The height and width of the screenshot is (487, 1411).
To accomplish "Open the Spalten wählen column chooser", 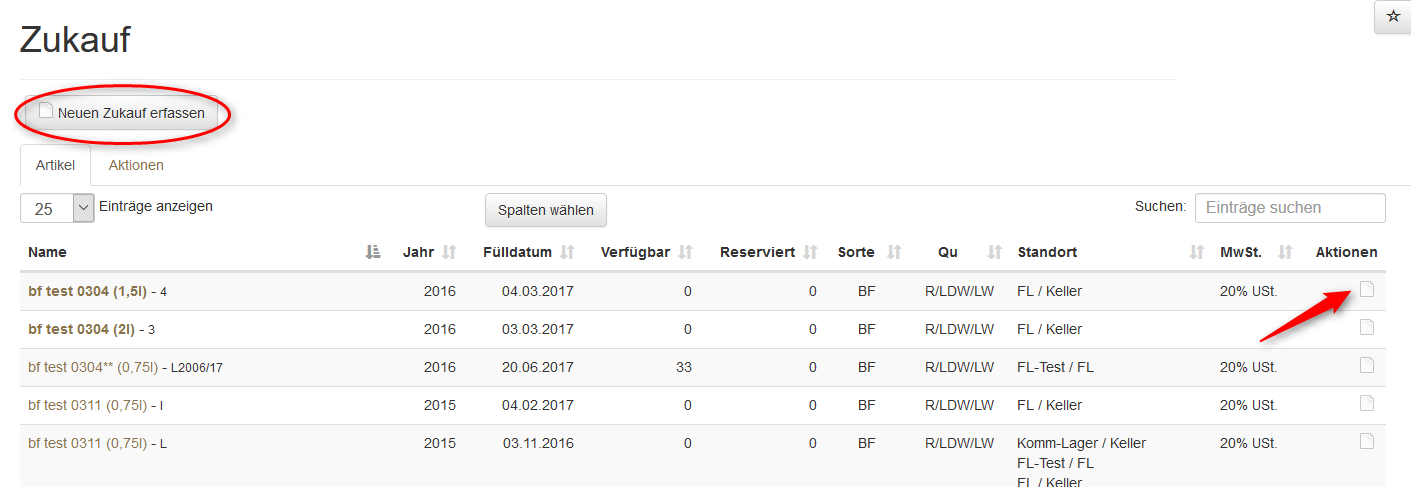I will click(545, 210).
